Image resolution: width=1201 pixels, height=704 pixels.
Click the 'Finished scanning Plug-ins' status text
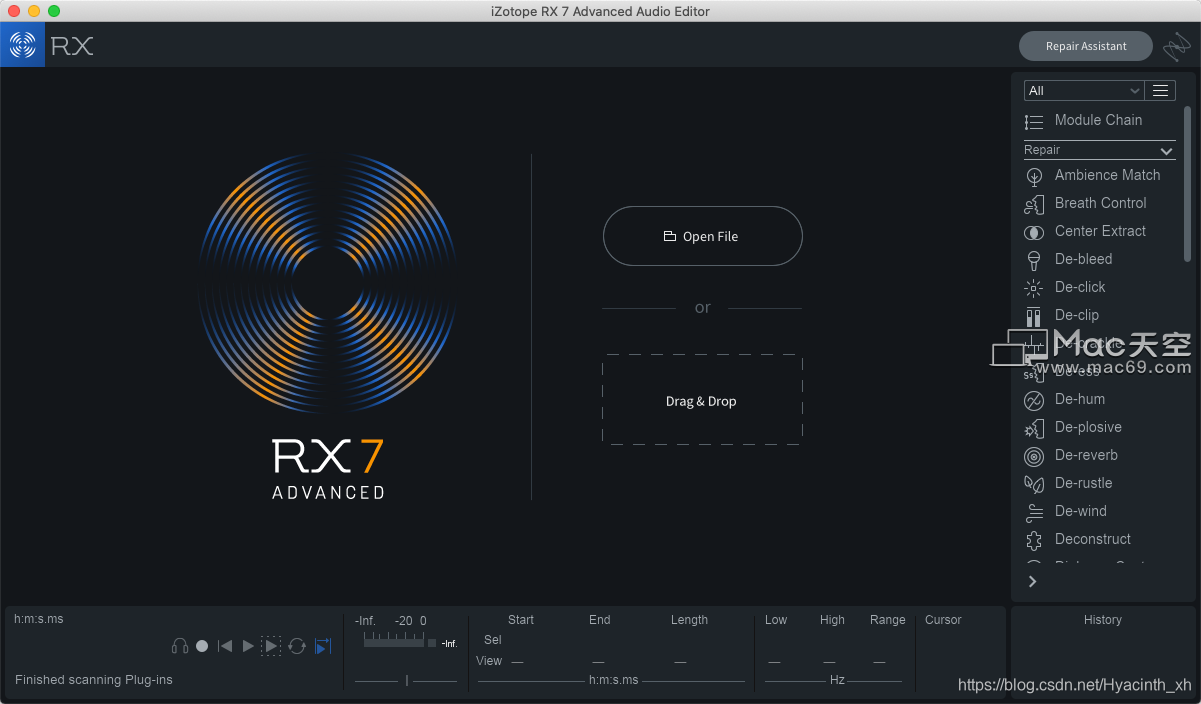(x=94, y=680)
